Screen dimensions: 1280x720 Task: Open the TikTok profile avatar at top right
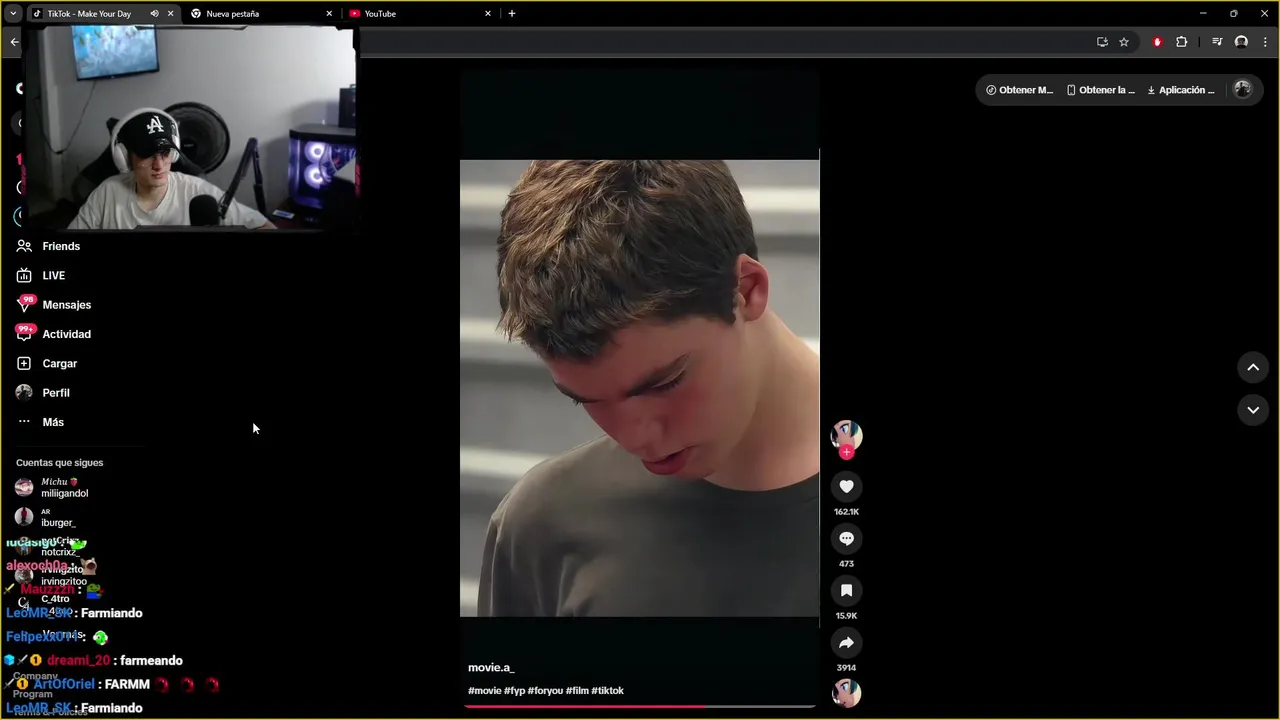pyautogui.click(x=1242, y=89)
